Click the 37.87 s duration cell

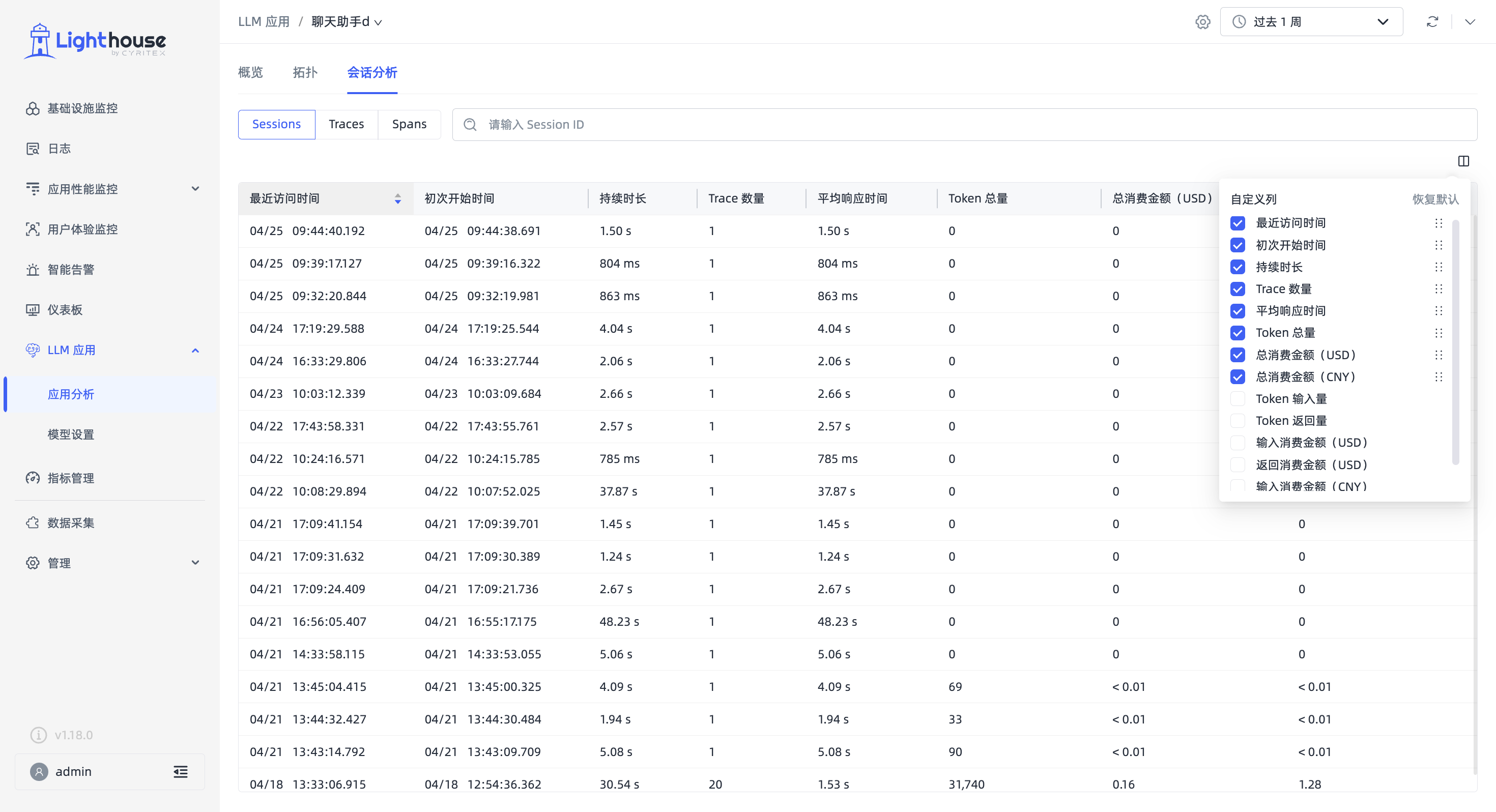pos(618,491)
